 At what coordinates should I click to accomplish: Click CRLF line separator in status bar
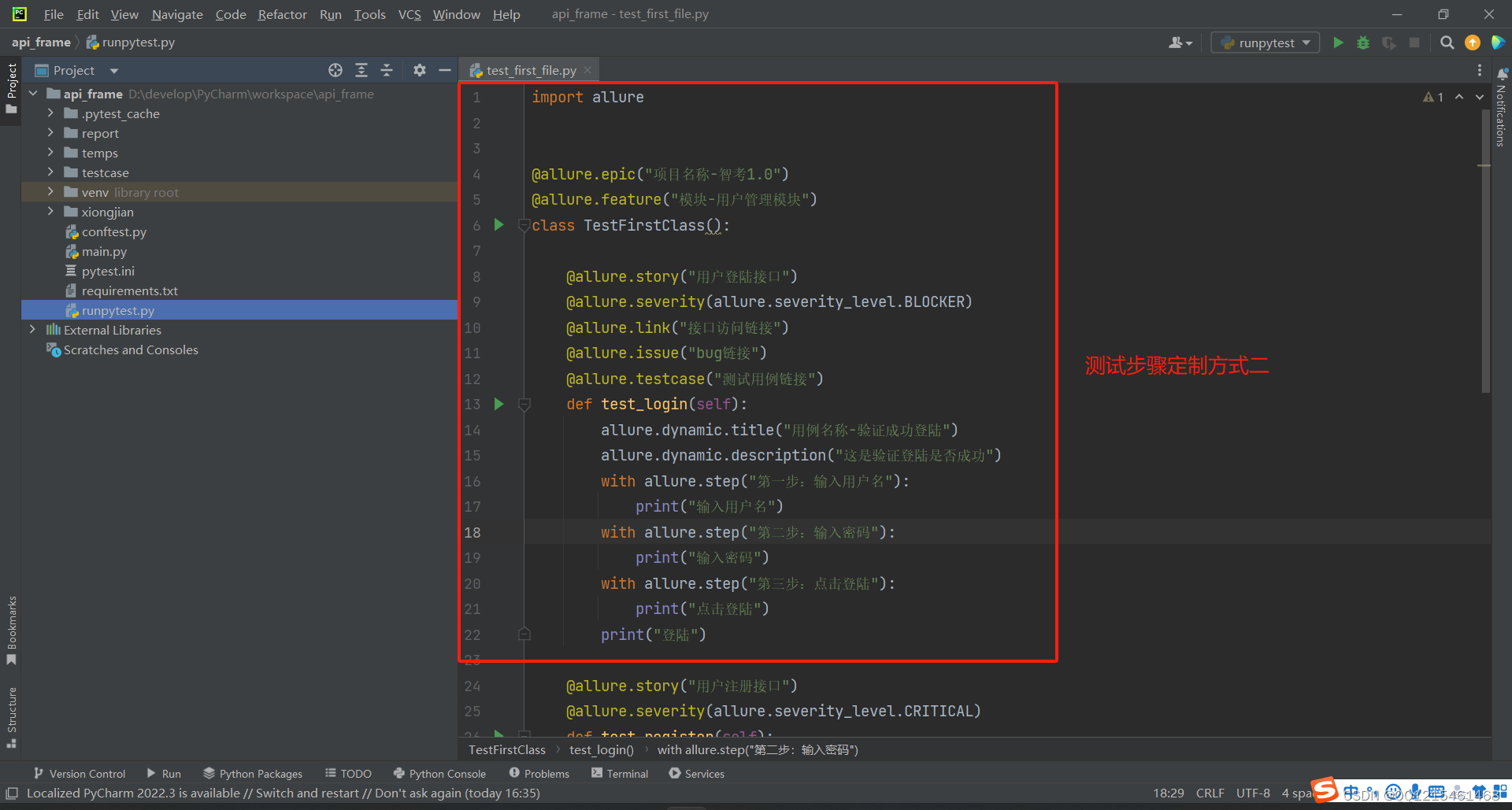coord(1210,793)
